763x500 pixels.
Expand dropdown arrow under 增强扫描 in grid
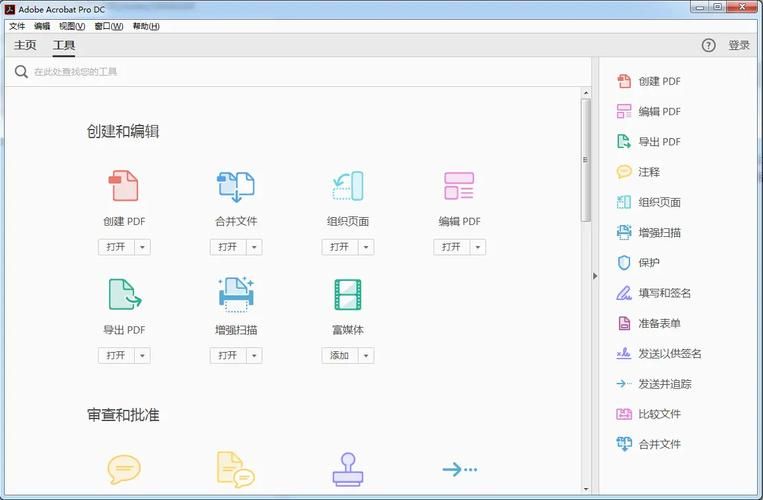pyautogui.click(x=254, y=356)
